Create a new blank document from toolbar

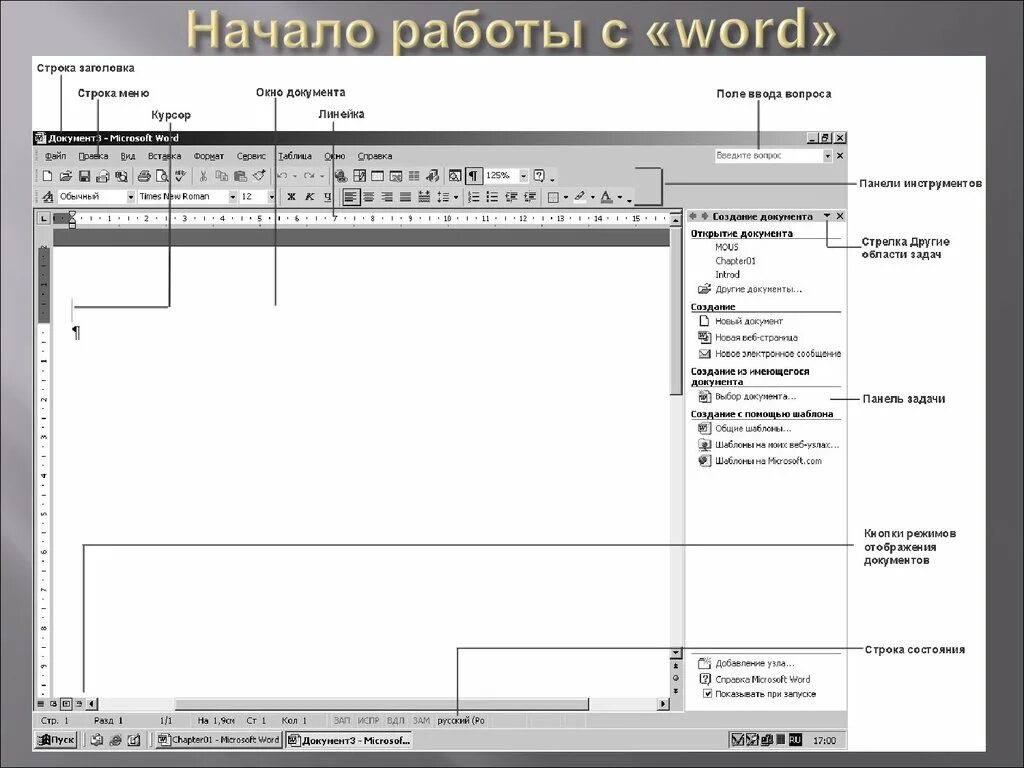tap(47, 176)
